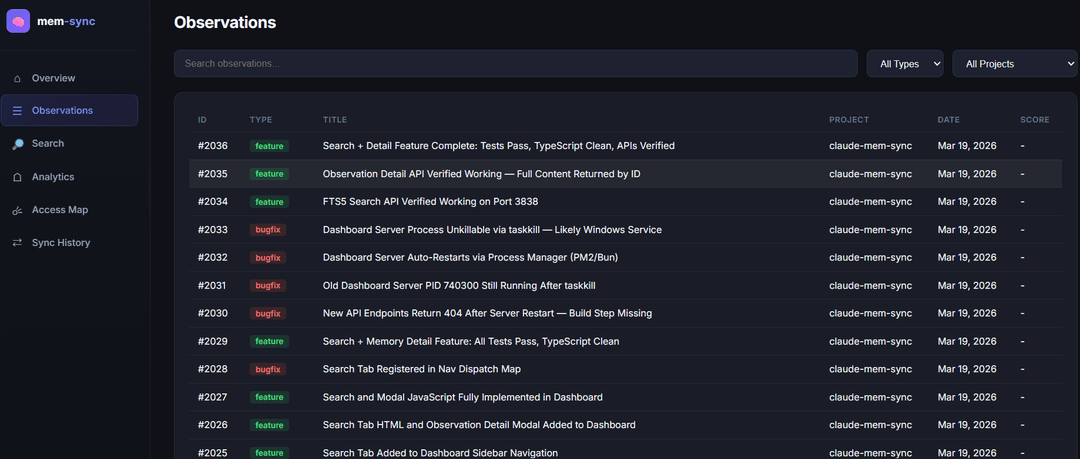Screen dimensions: 1080x459
Task: Click the Access Map icon in sidebar
Action: click(x=17, y=210)
